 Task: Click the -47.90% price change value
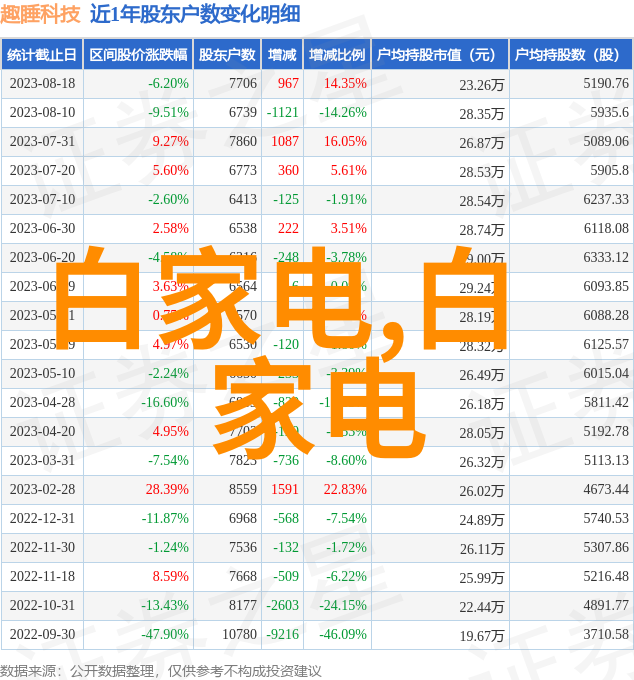coord(165,634)
